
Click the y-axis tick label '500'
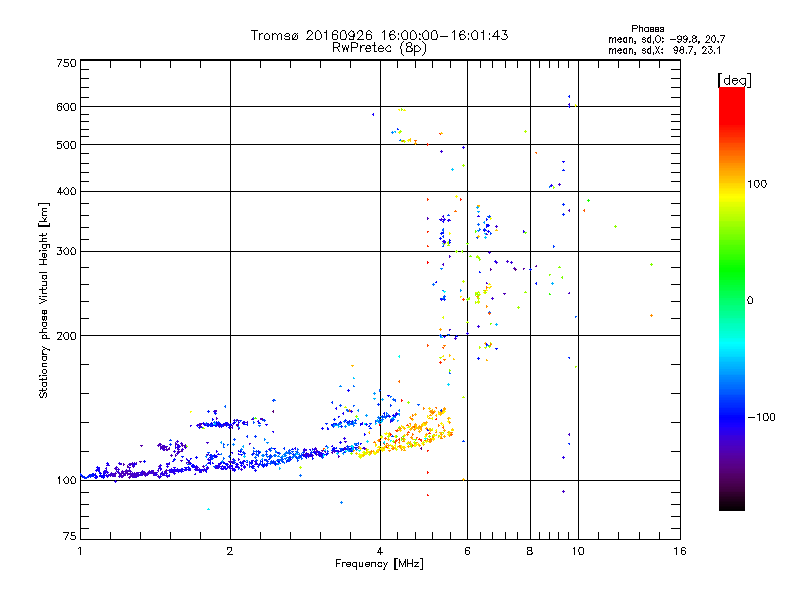click(66, 145)
